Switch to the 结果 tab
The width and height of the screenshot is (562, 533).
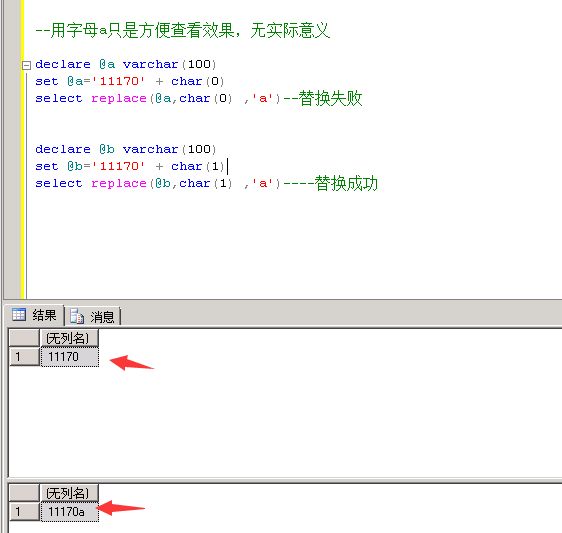coord(34,315)
